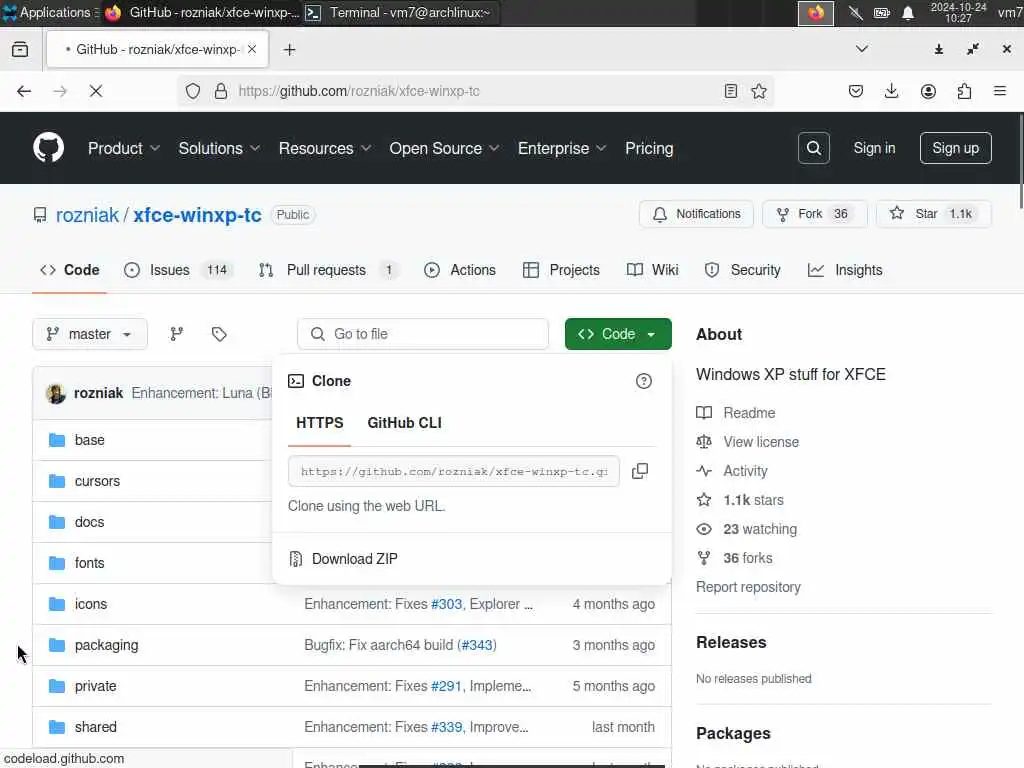Click the Sign up button
Viewport: 1024px width, 768px height.
coord(955,148)
